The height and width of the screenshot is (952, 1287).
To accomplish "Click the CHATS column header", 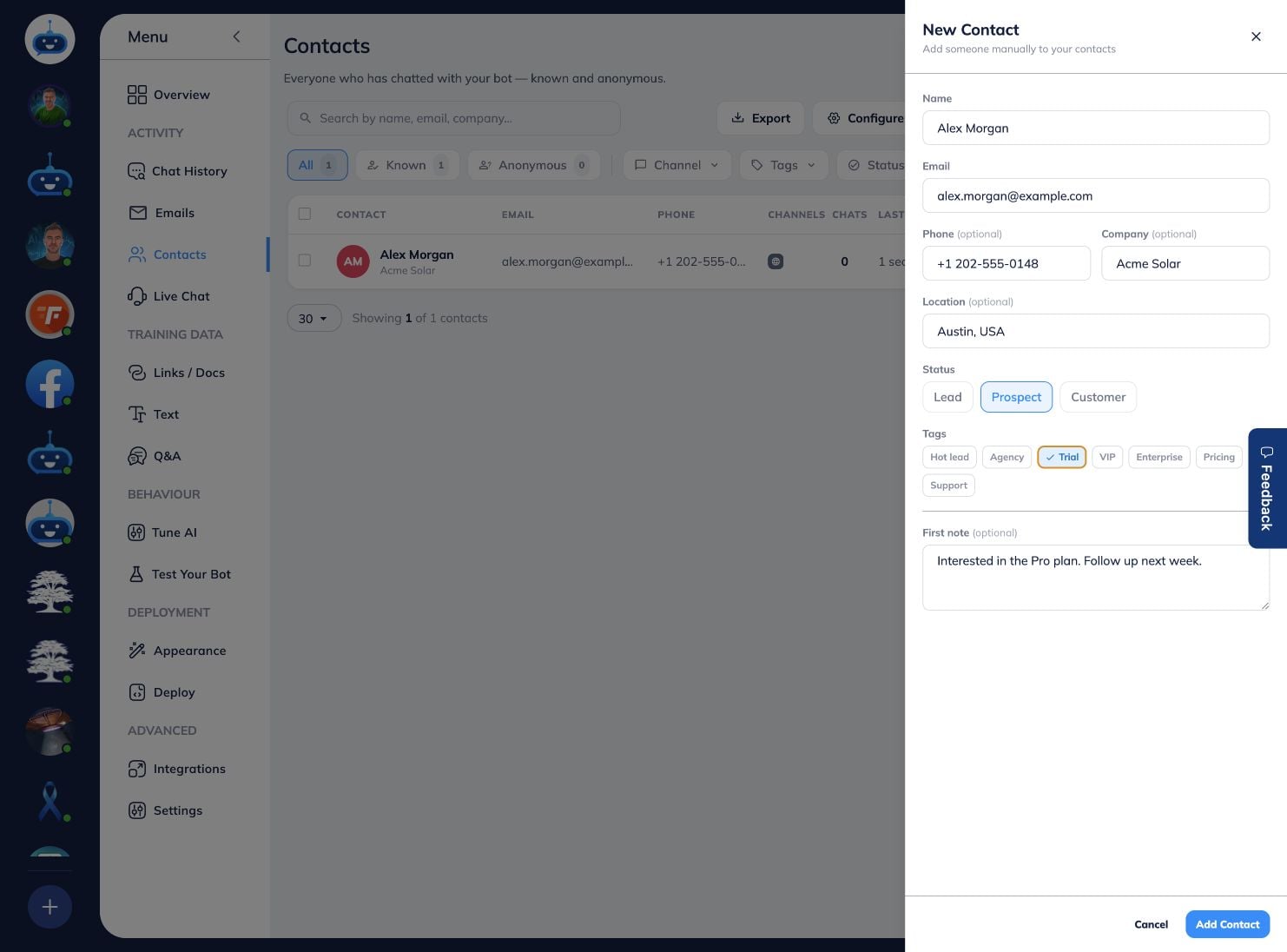I will click(849, 215).
